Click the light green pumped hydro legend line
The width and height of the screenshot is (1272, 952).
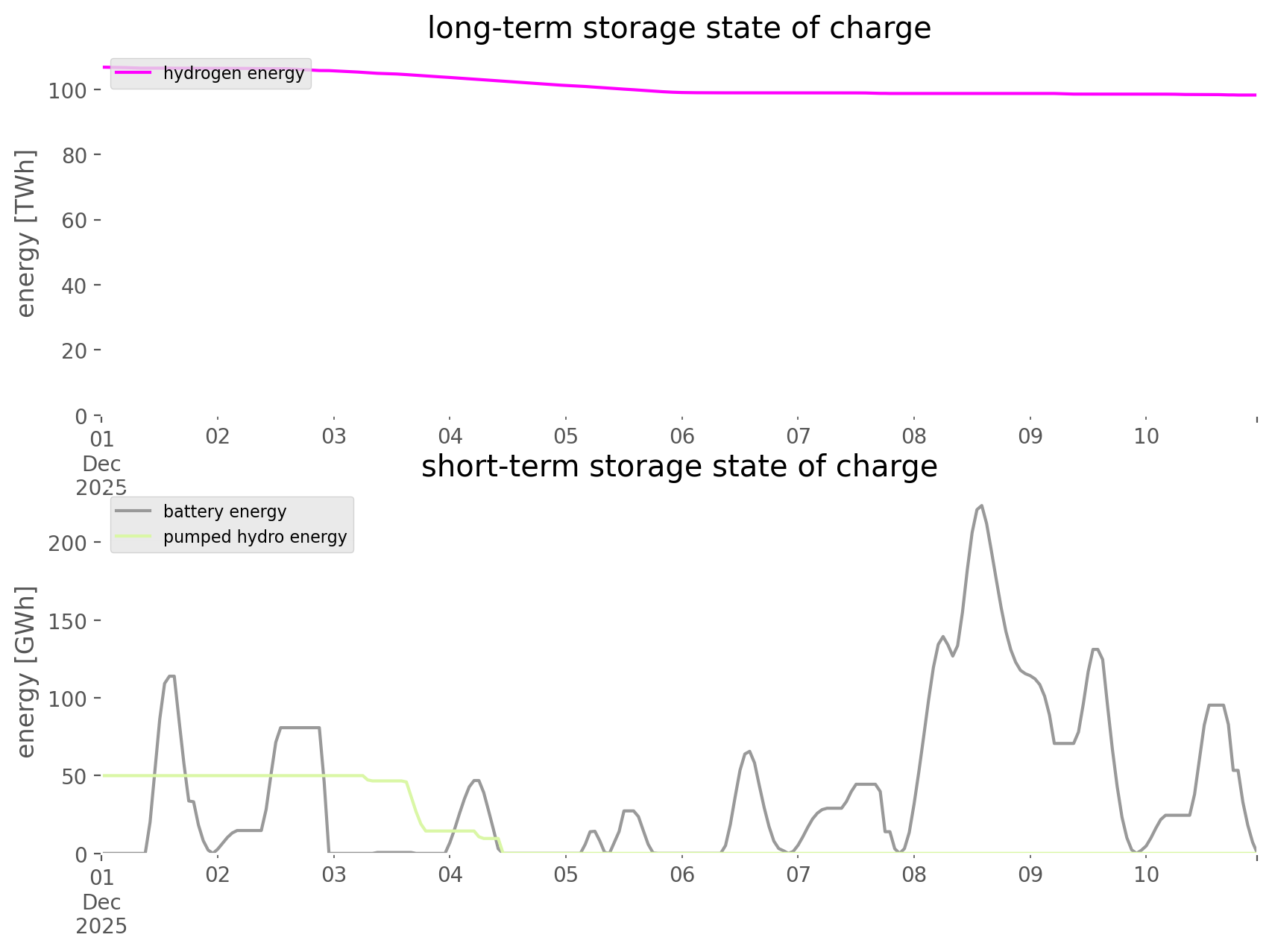pos(134,537)
